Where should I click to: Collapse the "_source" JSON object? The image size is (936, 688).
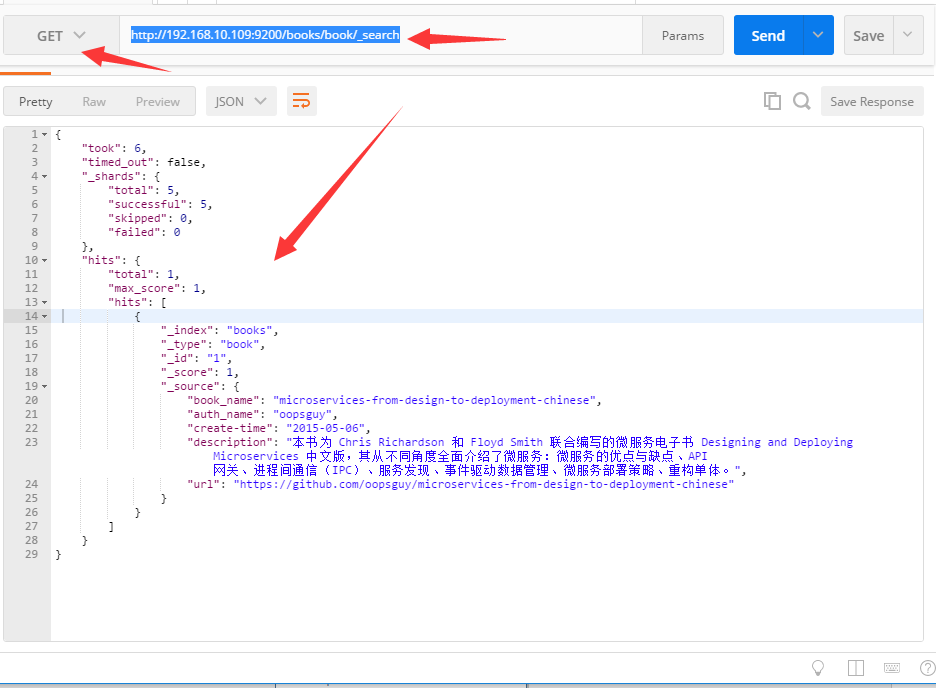[44, 386]
